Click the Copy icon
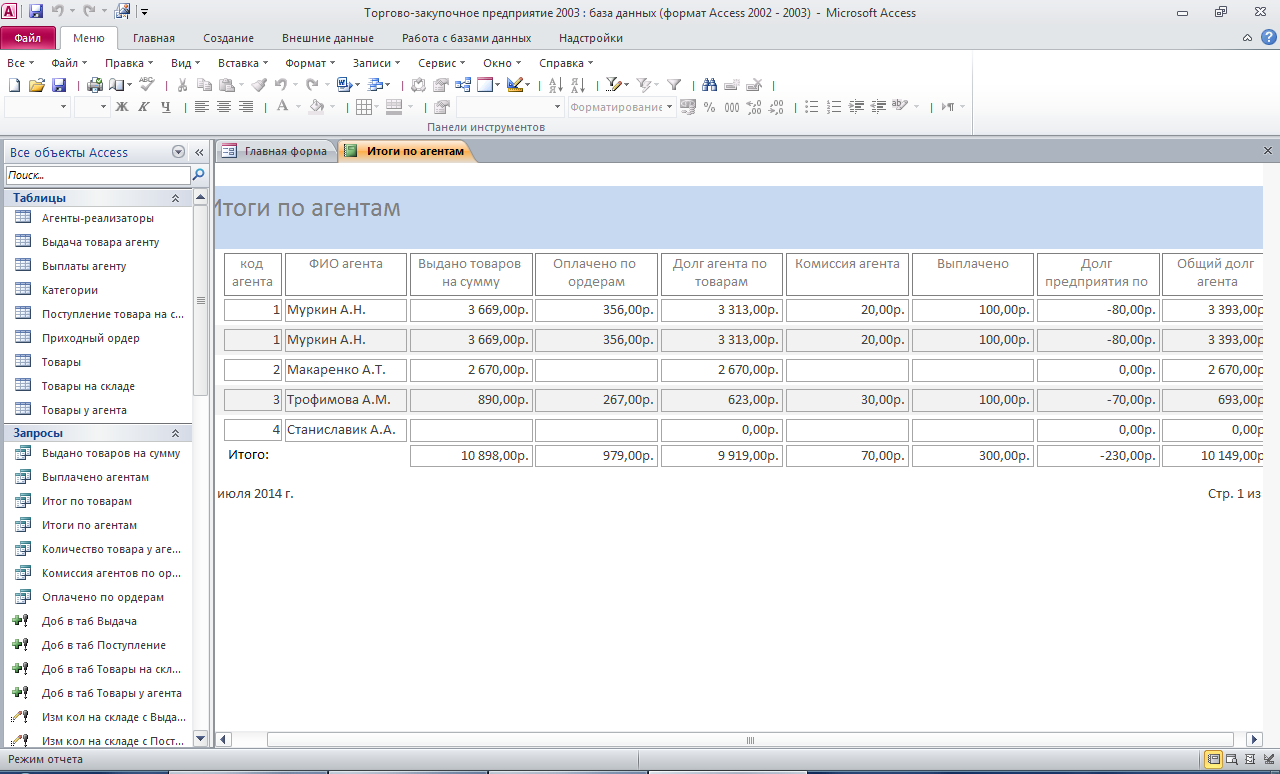 205,85
